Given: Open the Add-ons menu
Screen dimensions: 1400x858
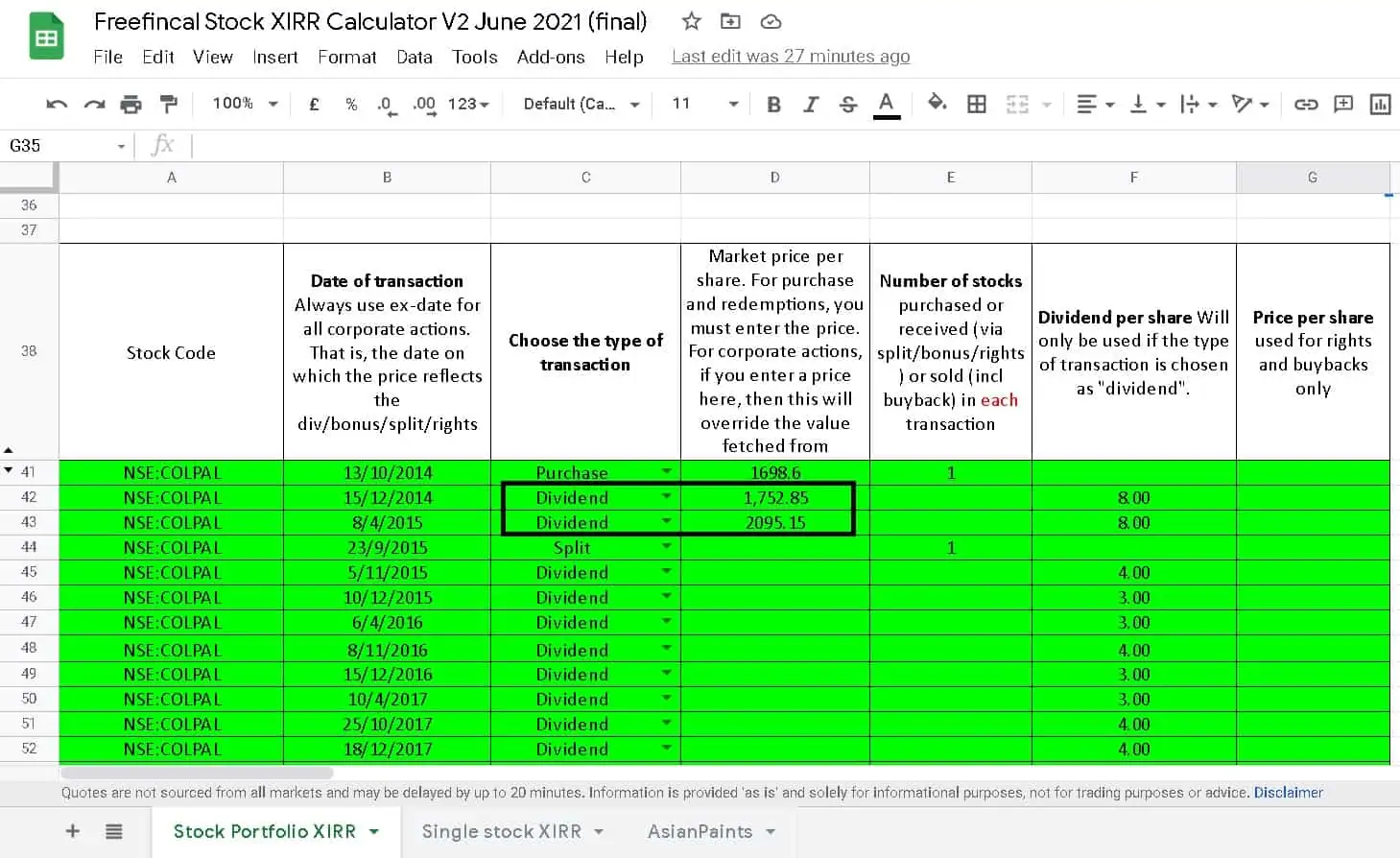Looking at the screenshot, I should pyautogui.click(x=551, y=57).
